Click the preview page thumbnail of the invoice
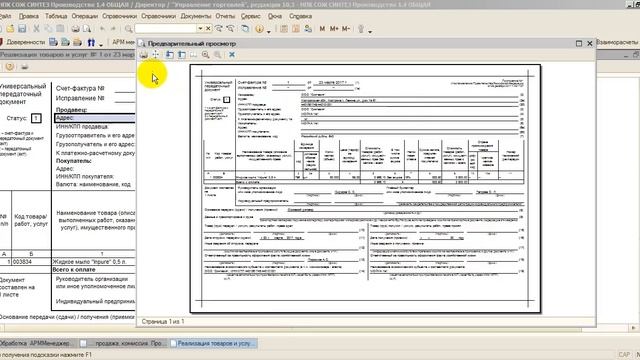 tap(365, 189)
